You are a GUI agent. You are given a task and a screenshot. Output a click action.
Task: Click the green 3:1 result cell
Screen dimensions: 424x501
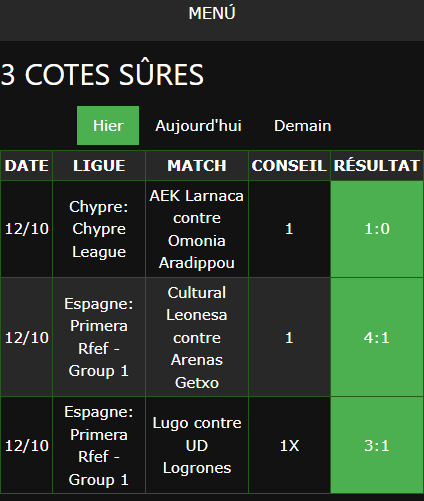pos(377,445)
